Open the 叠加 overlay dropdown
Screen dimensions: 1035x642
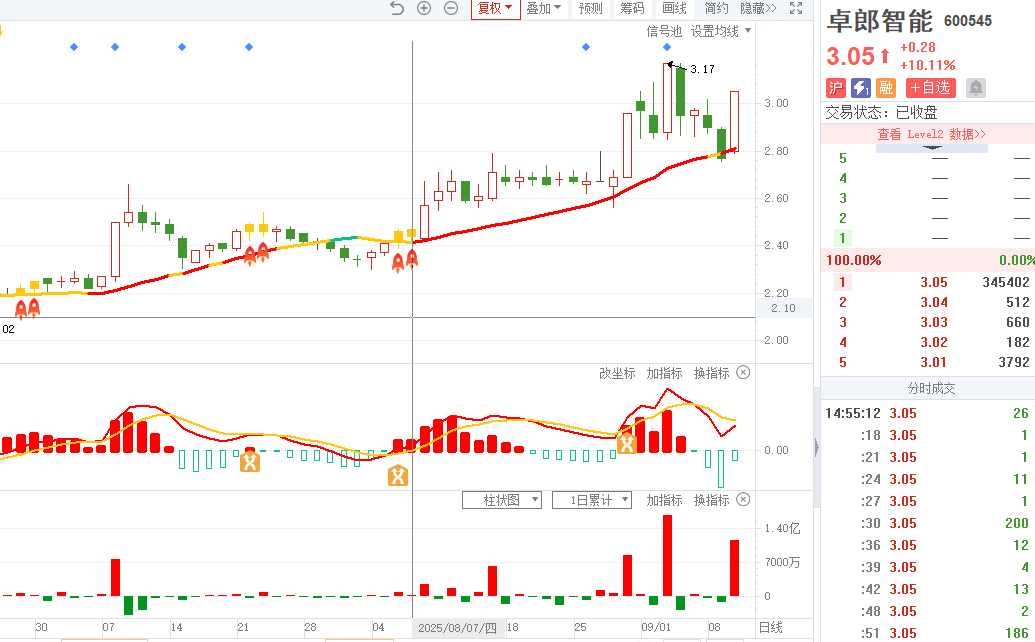pyautogui.click(x=543, y=8)
